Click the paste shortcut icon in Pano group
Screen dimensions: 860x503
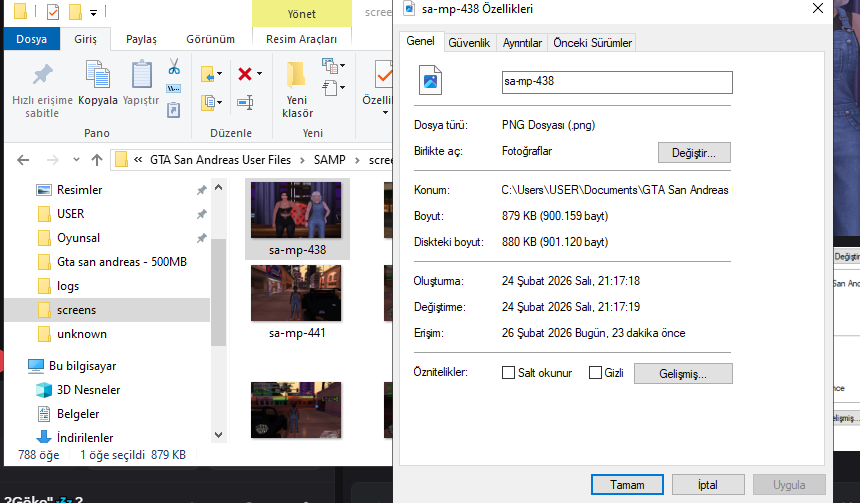click(x=173, y=110)
